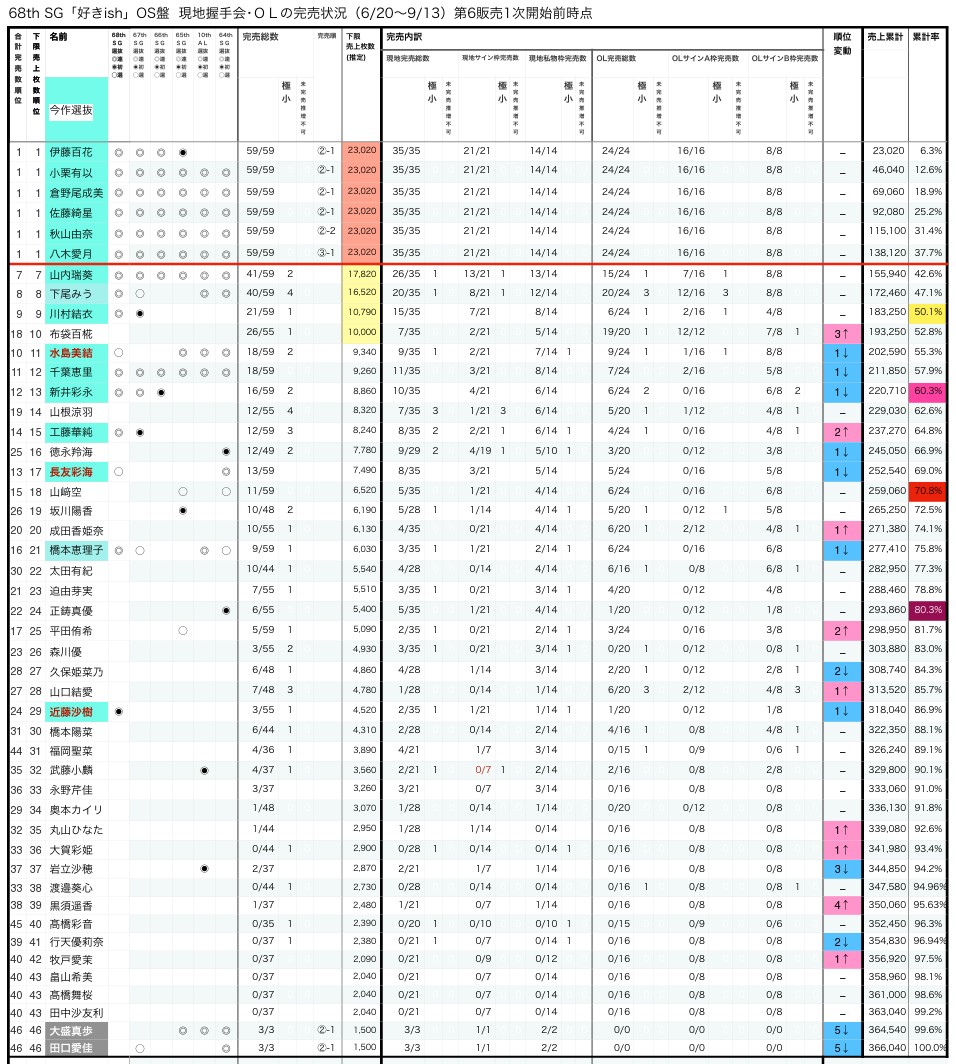This screenshot has width=956, height=1064.
Task: Click the 現地完売総数 subheader
Action: pos(408,58)
